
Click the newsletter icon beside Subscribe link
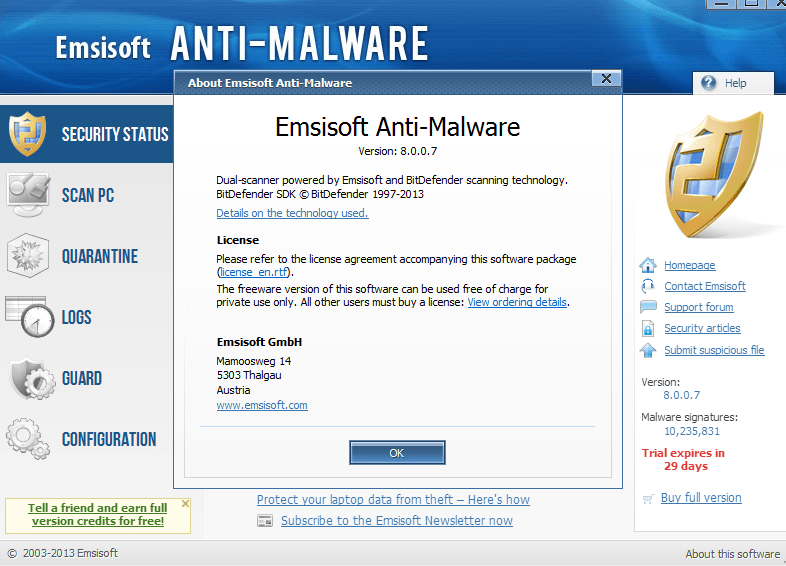(x=265, y=521)
